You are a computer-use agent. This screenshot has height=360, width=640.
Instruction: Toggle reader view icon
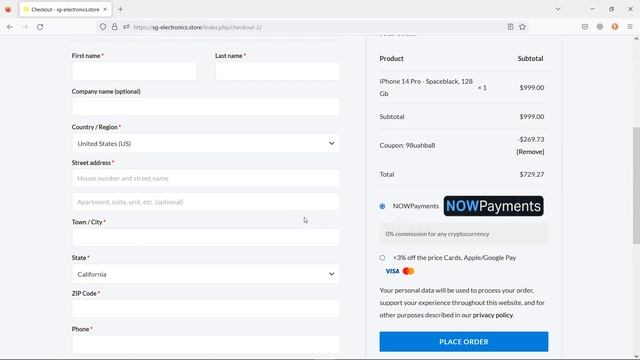(510, 27)
